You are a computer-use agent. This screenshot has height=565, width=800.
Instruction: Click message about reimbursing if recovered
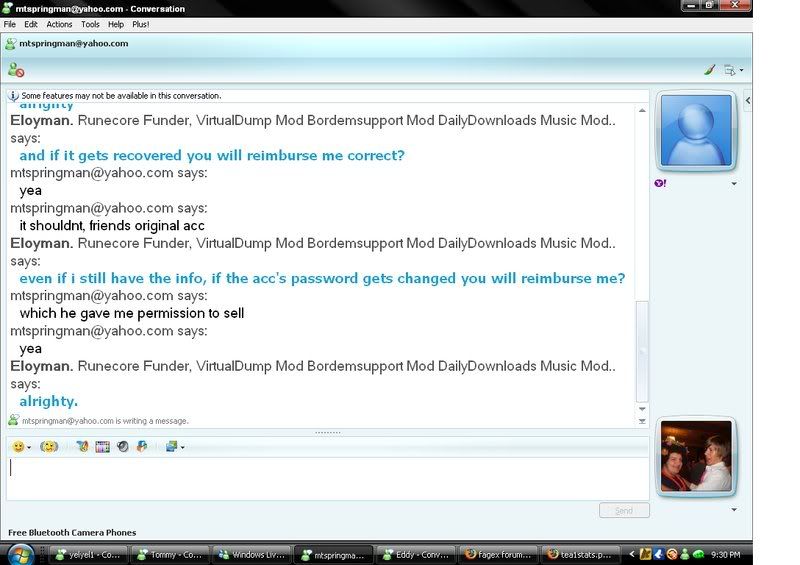(x=212, y=155)
